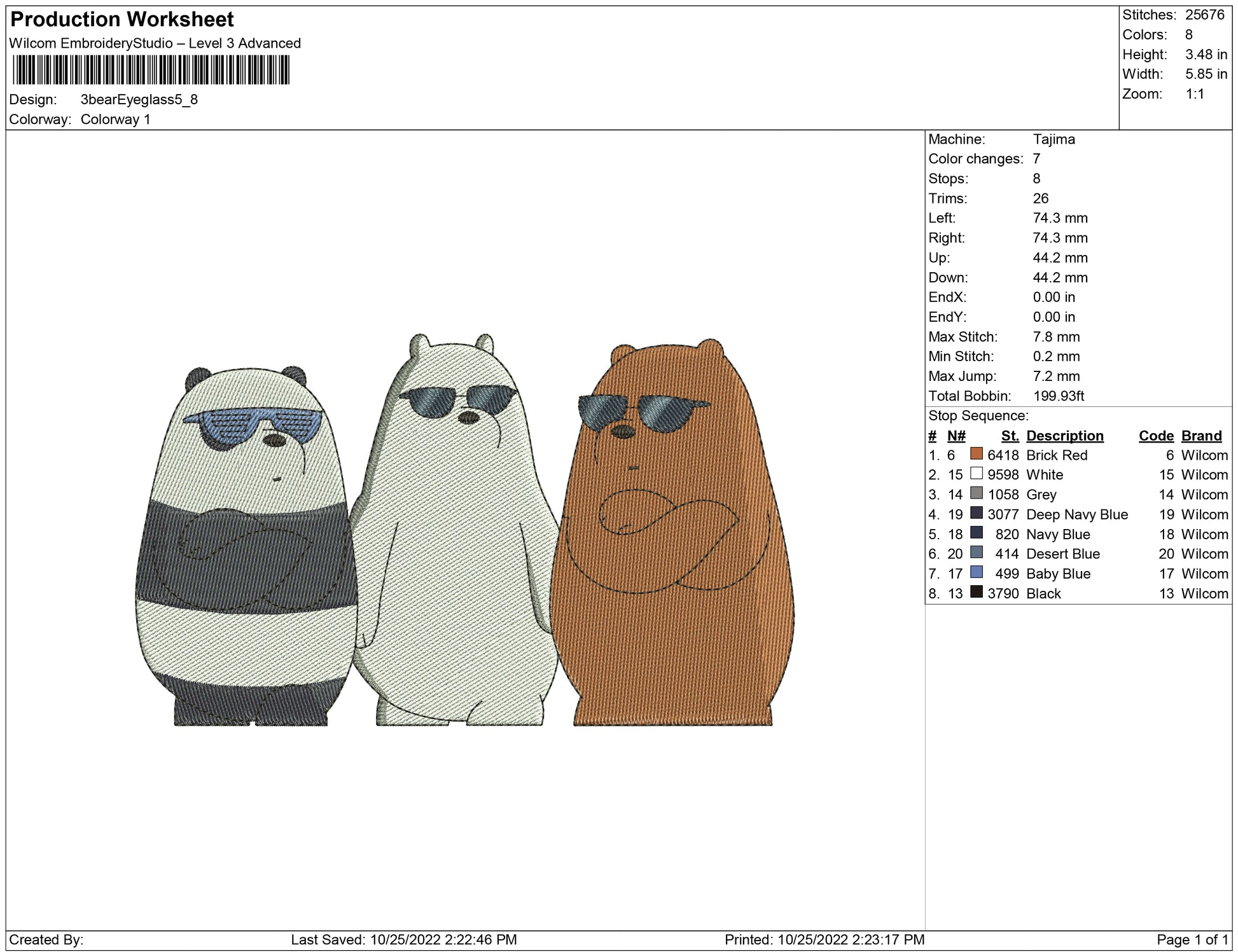Click the Production Worksheet title

[122, 20]
